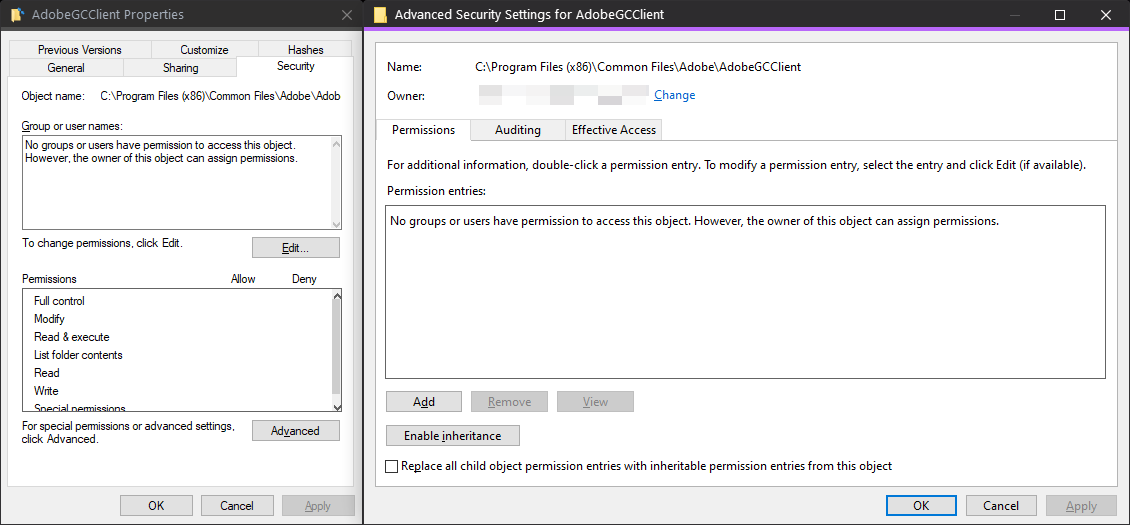Image resolution: width=1130 pixels, height=525 pixels.
Task: Click scroll down arrow of Group or user names list
Action: pos(336,223)
